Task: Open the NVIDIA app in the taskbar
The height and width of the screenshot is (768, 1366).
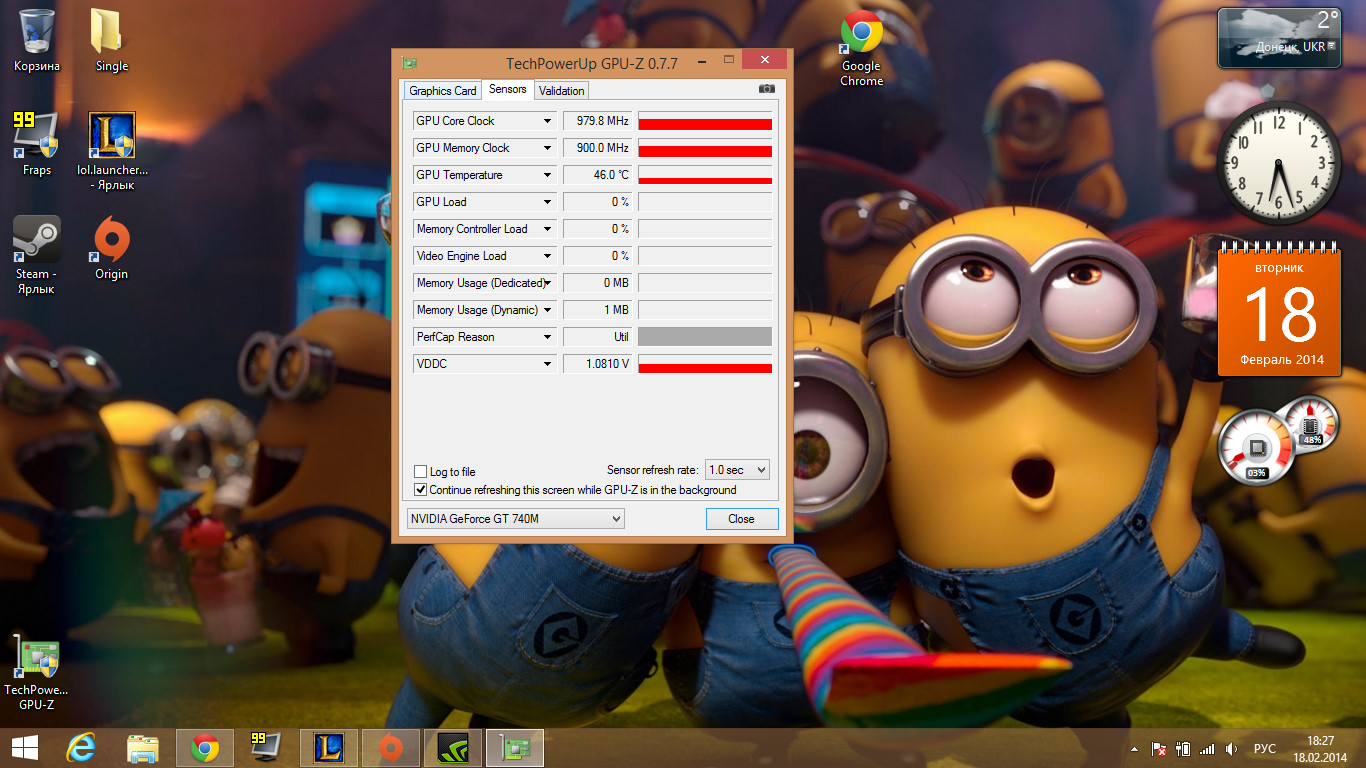Action: coord(453,748)
